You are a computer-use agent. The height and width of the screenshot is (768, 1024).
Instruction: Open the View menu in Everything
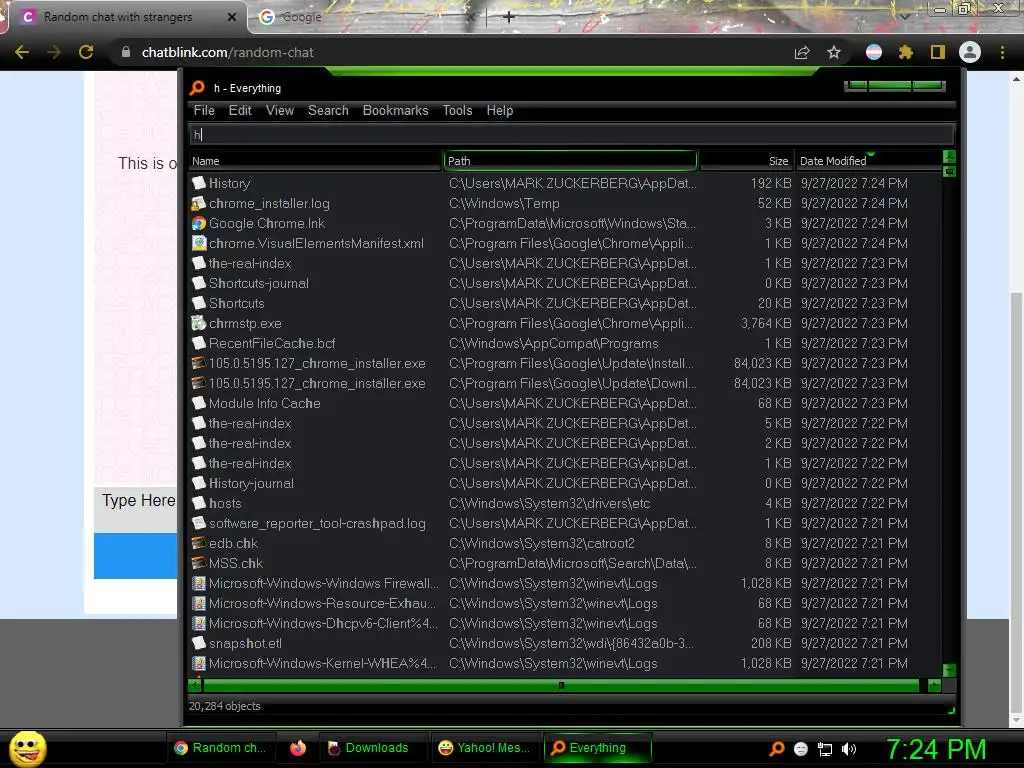[x=280, y=110]
